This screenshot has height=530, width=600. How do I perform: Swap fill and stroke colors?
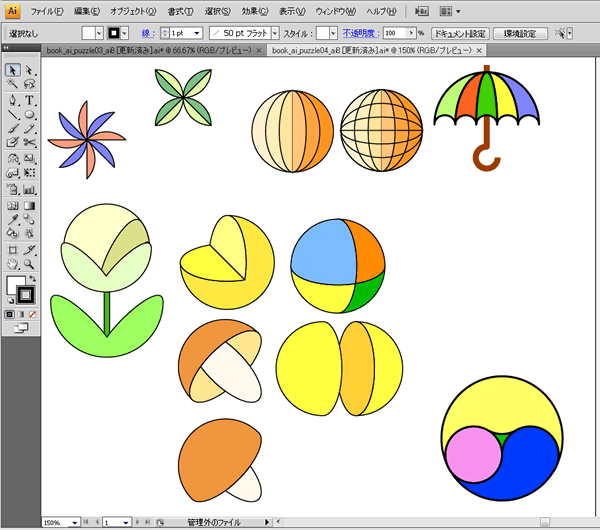coord(33,279)
